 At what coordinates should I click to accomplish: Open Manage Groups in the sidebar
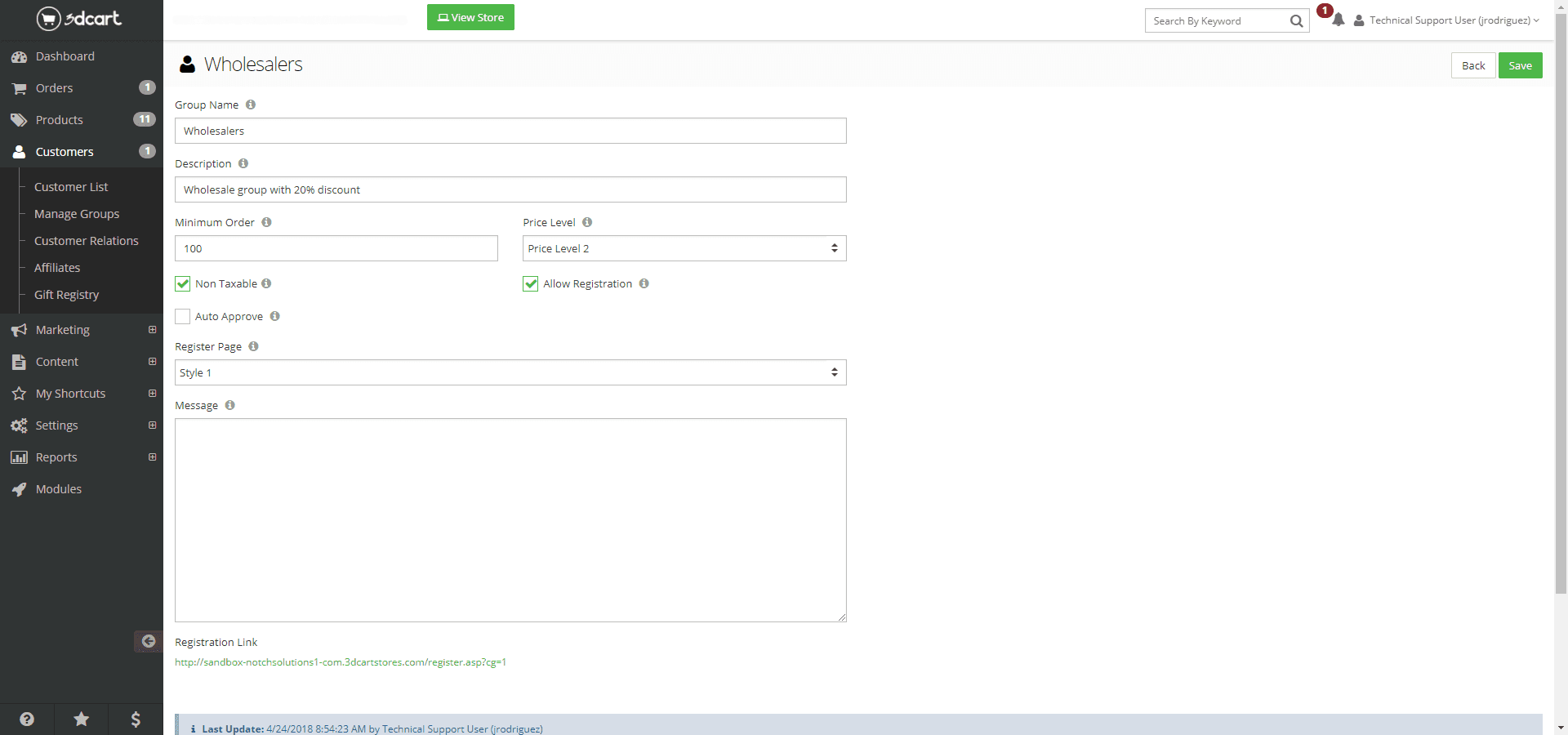pyautogui.click(x=77, y=214)
